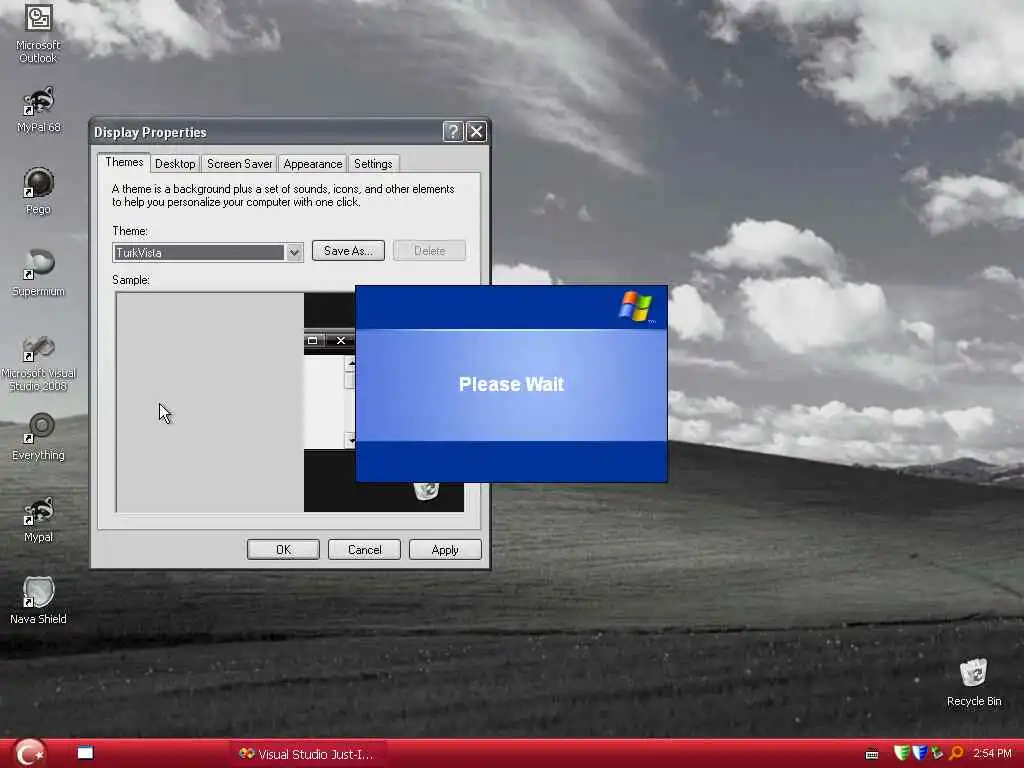Select the Supermium desktop shortcut

[x=38, y=273]
